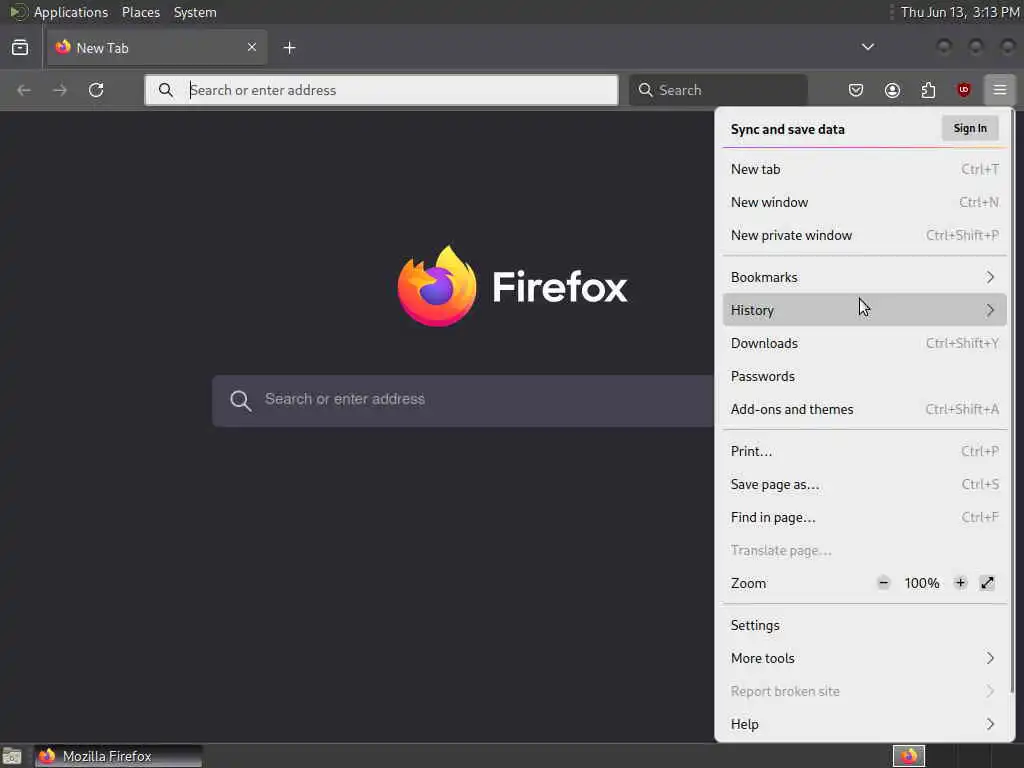Select New window menu entry
Image resolution: width=1024 pixels, height=768 pixels.
click(865, 202)
